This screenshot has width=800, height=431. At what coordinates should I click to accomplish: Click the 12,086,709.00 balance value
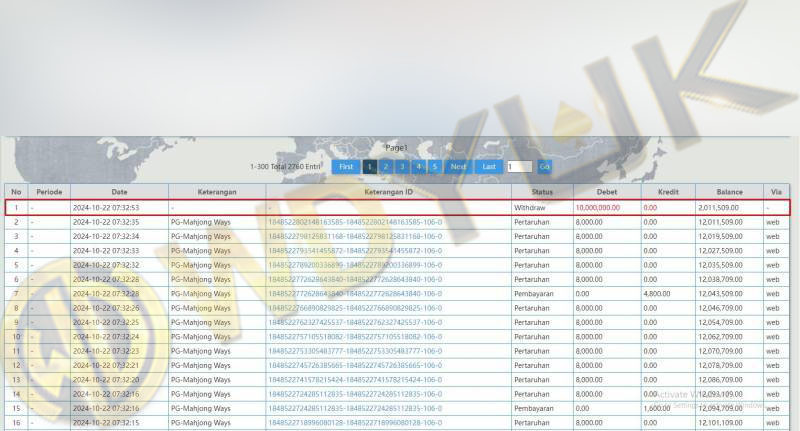click(x=720, y=380)
